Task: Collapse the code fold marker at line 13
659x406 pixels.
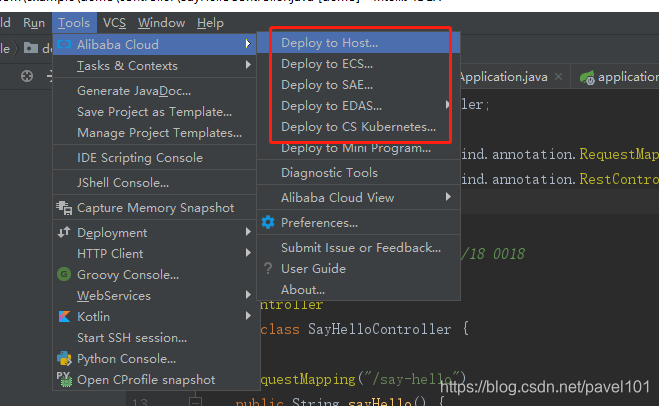Action: (x=195, y=401)
